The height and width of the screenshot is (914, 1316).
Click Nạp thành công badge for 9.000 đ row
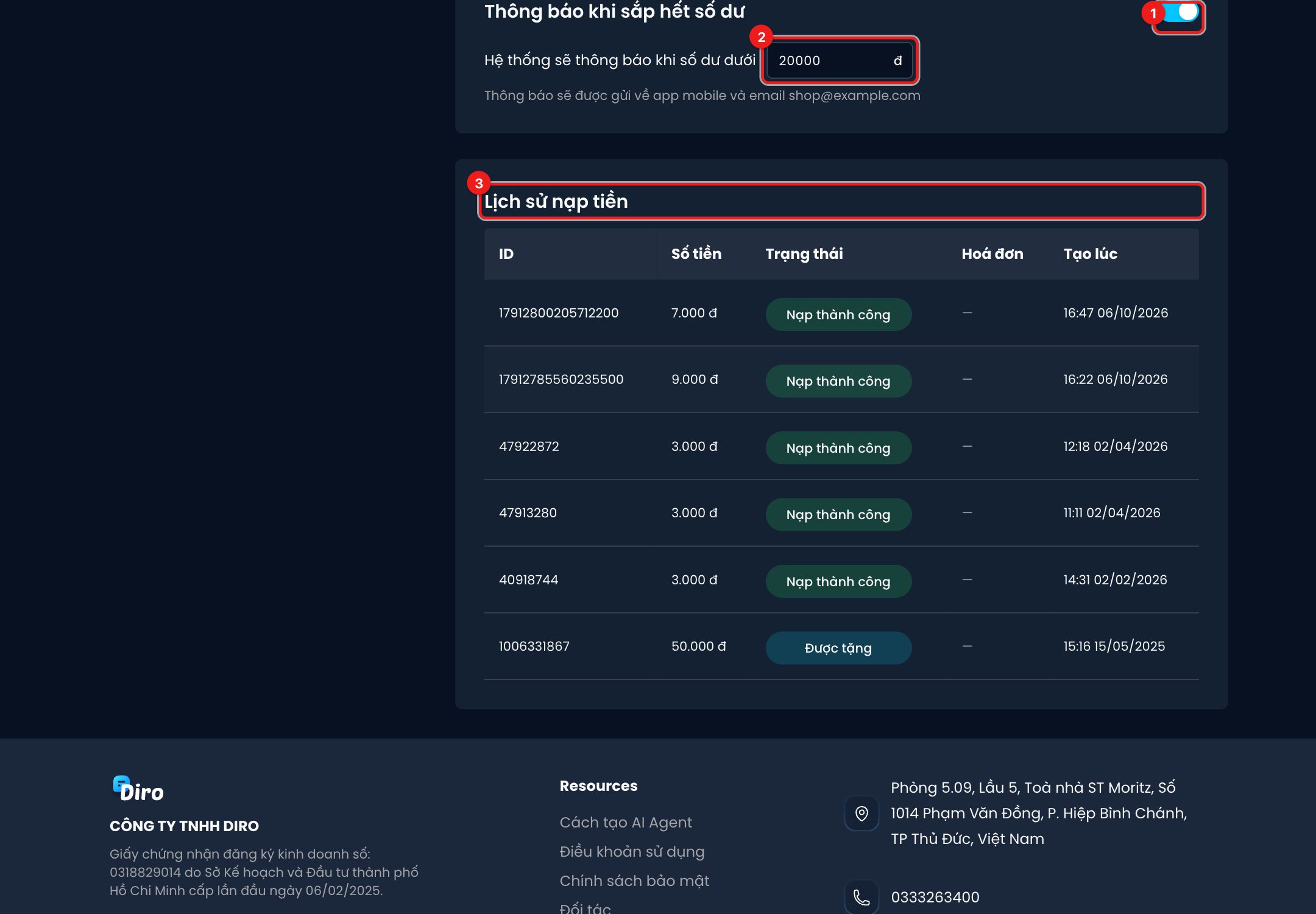(x=838, y=381)
